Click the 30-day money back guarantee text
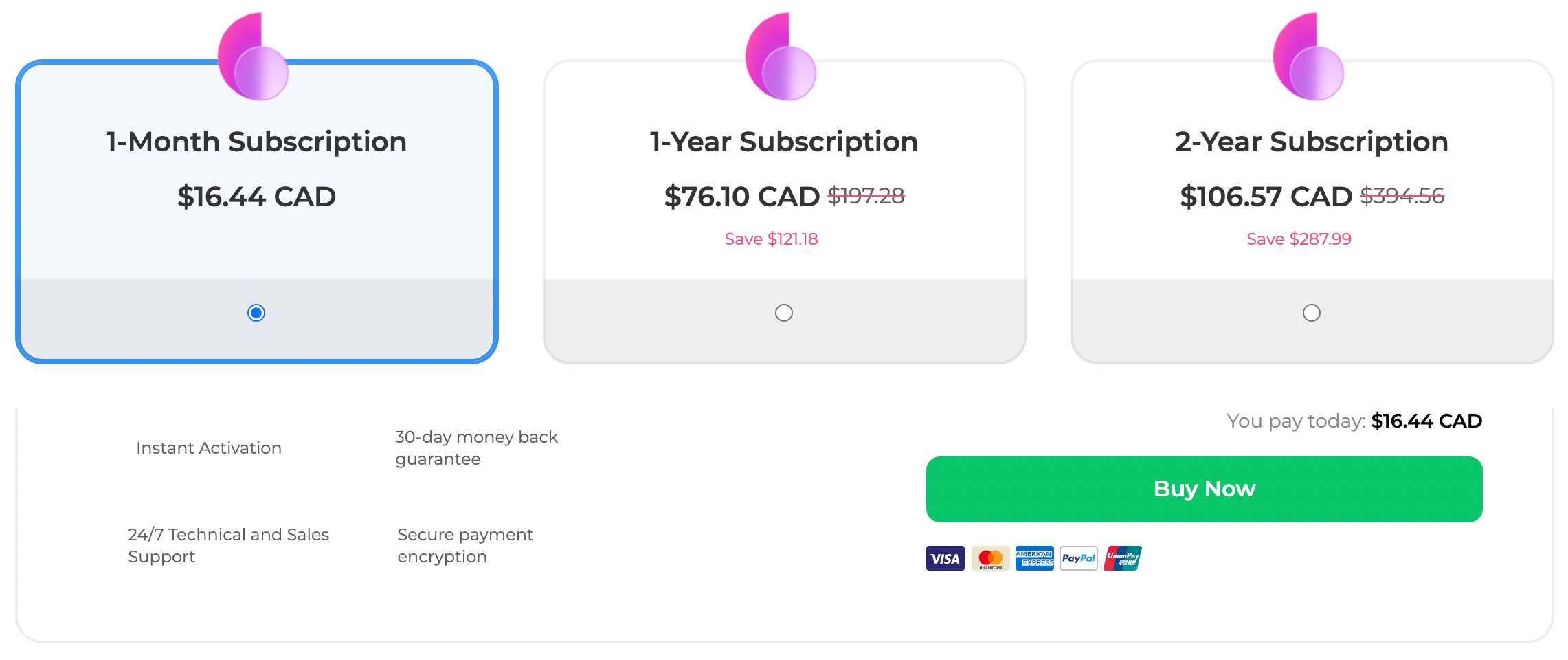The image size is (1568, 660). pyautogui.click(x=475, y=447)
